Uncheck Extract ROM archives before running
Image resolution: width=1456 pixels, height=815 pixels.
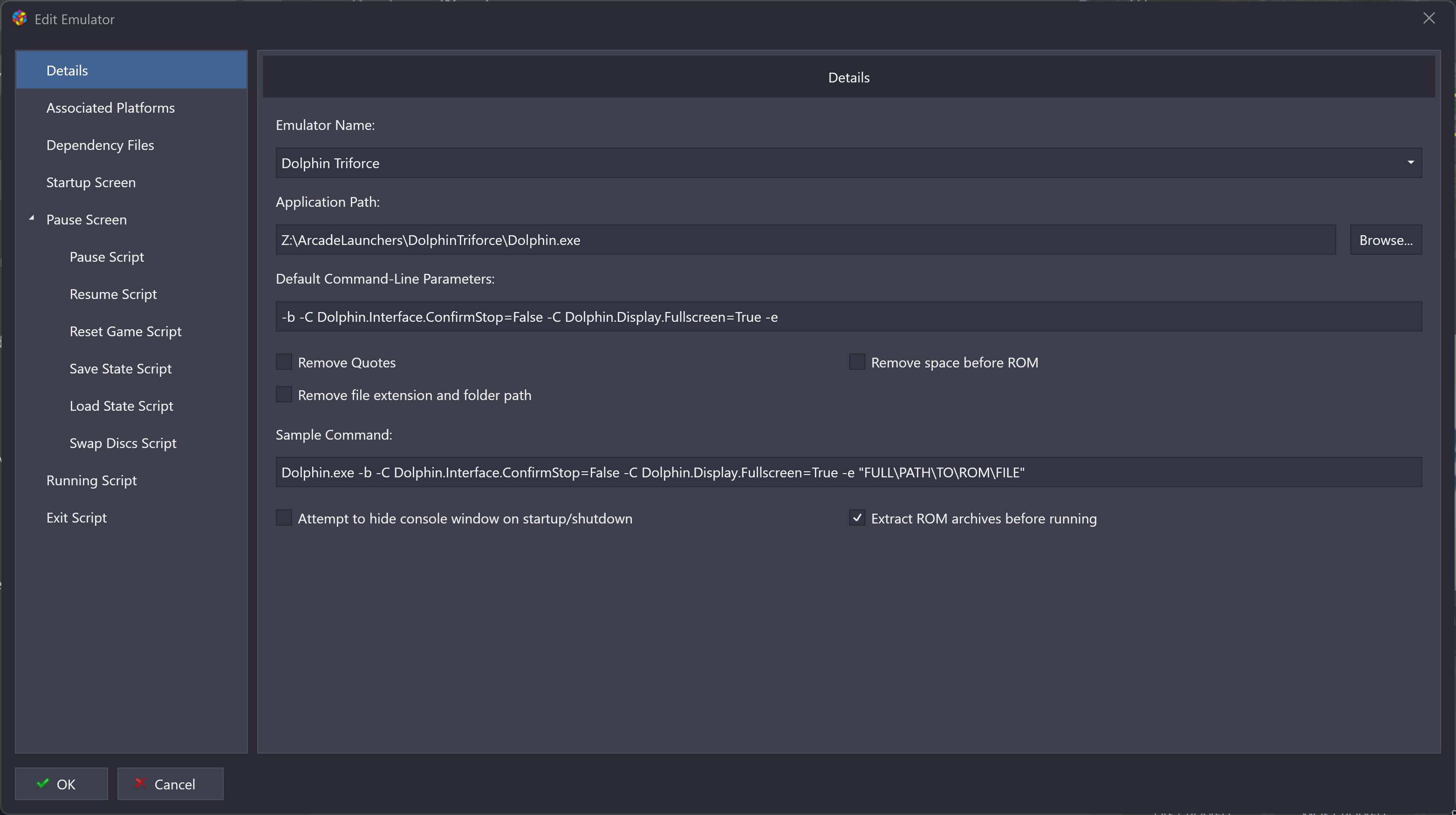[x=857, y=518]
